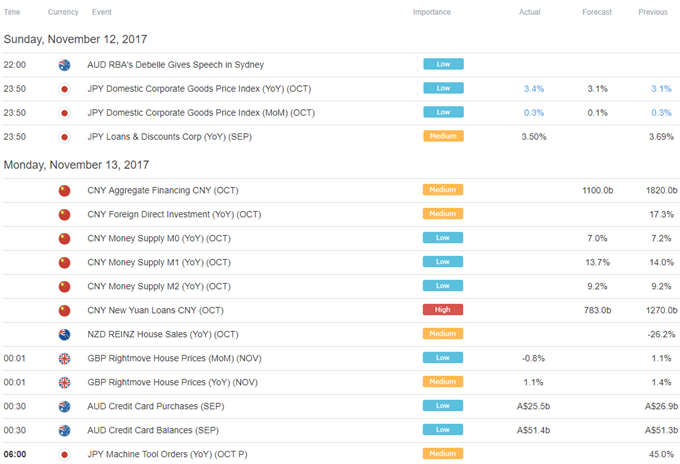Viewport: 680px width, 464px height.
Task: Open the blue 3.4% actual value link
Action: (533, 89)
